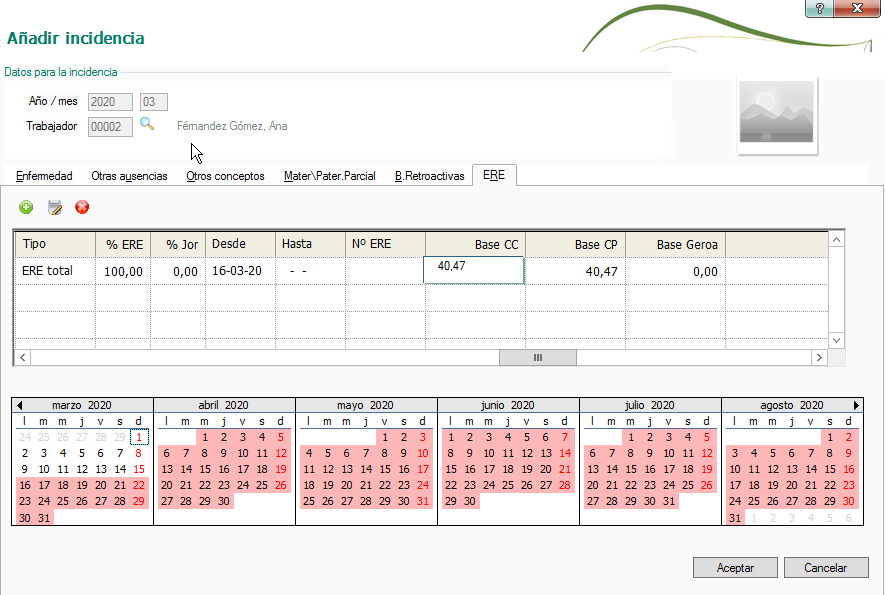Click the horizontal scrollbar thumb
885x595 pixels.
(537, 357)
